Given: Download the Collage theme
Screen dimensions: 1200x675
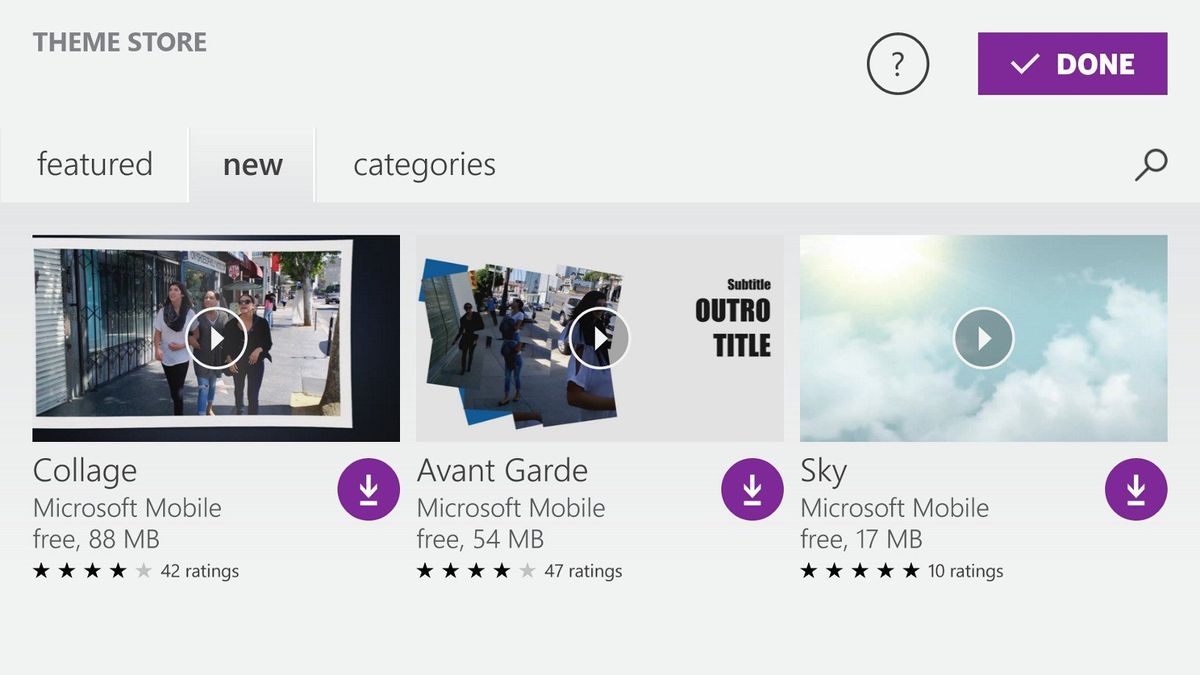Looking at the screenshot, I should tap(368, 489).
